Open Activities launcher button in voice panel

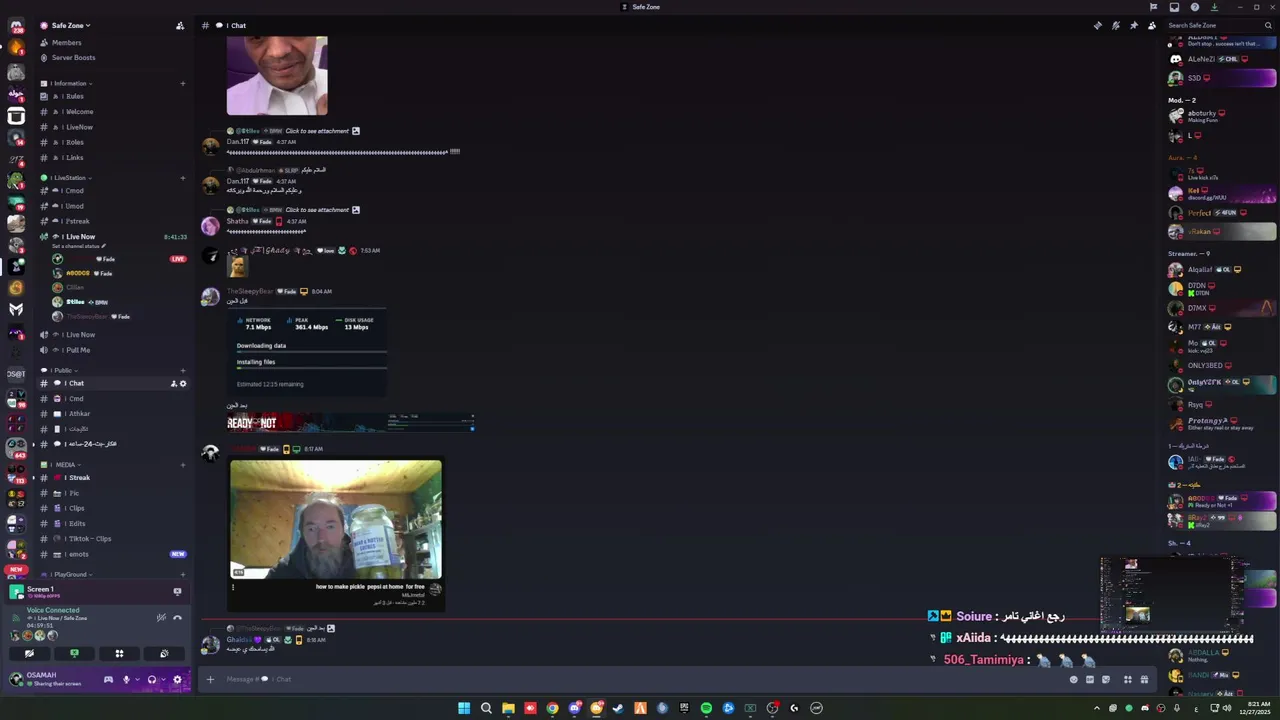119,653
